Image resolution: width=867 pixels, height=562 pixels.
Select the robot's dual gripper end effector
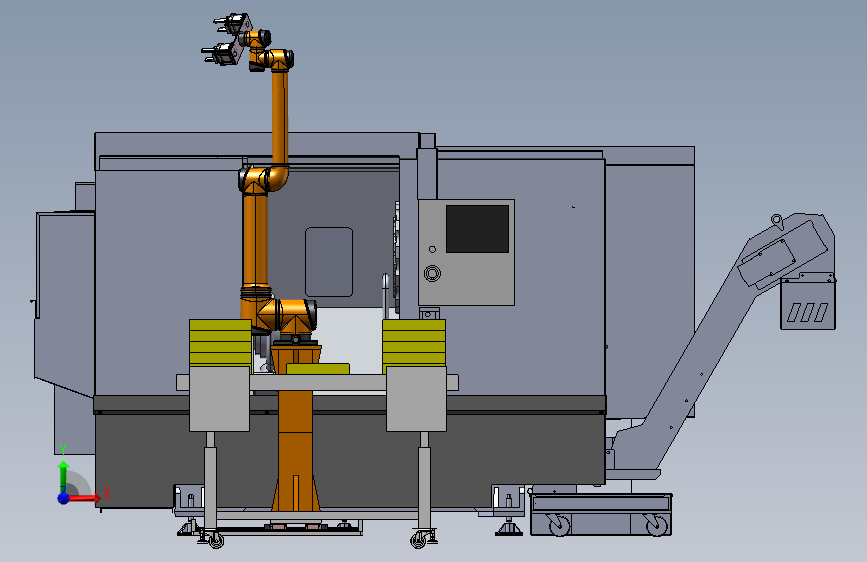[227, 40]
